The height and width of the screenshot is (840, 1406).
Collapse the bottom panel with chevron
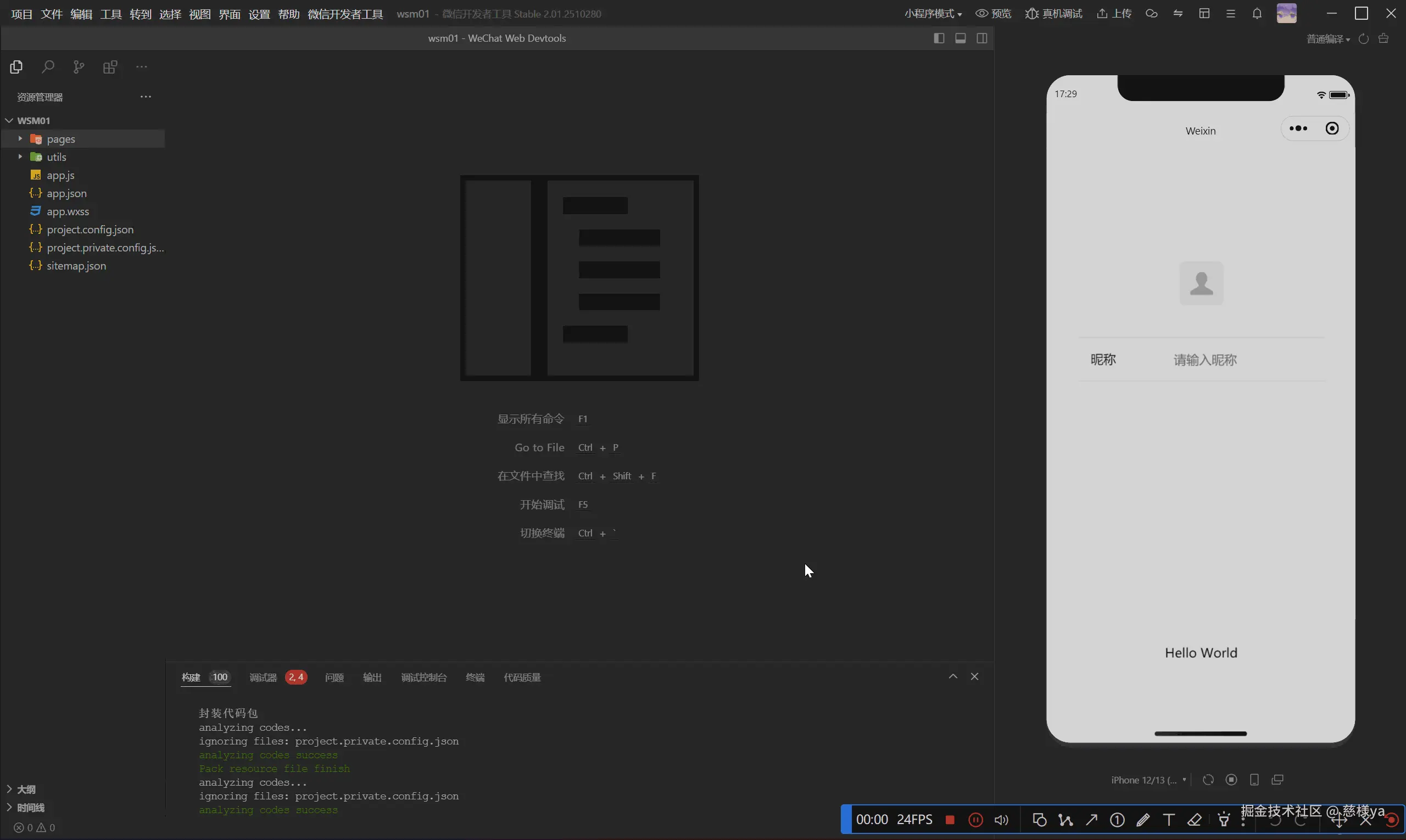(953, 676)
